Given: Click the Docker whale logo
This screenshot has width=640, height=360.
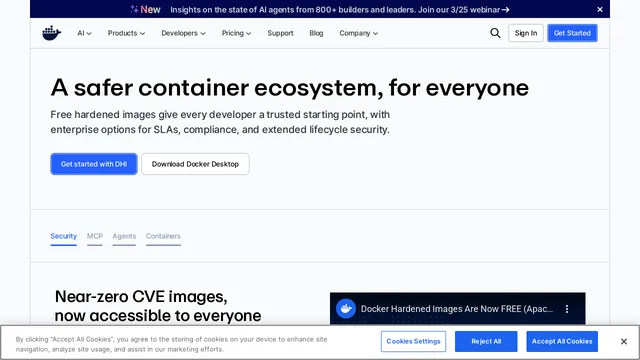Looking at the screenshot, I should pyautogui.click(x=51, y=33).
